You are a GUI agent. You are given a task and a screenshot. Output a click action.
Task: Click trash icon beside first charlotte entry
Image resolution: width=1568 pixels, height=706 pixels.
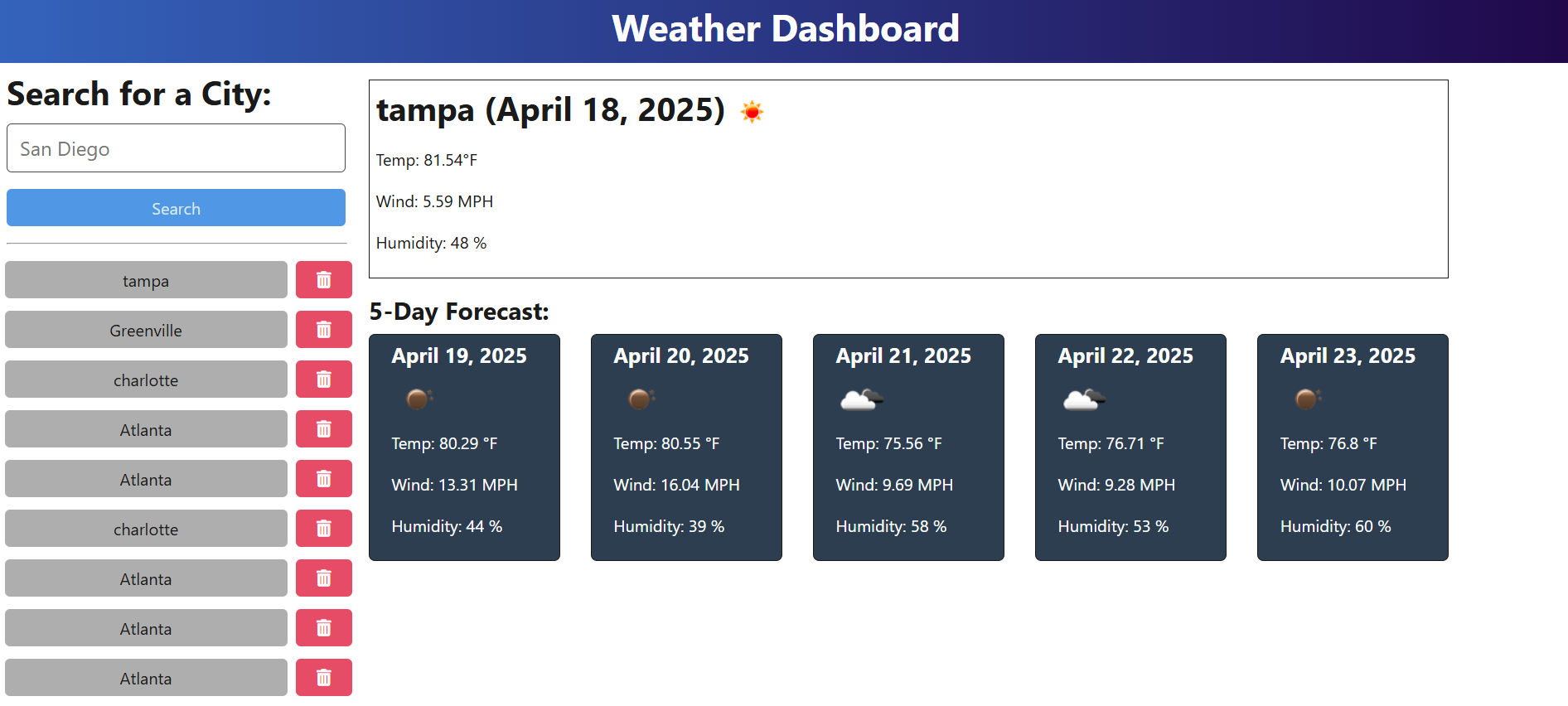[x=324, y=380]
